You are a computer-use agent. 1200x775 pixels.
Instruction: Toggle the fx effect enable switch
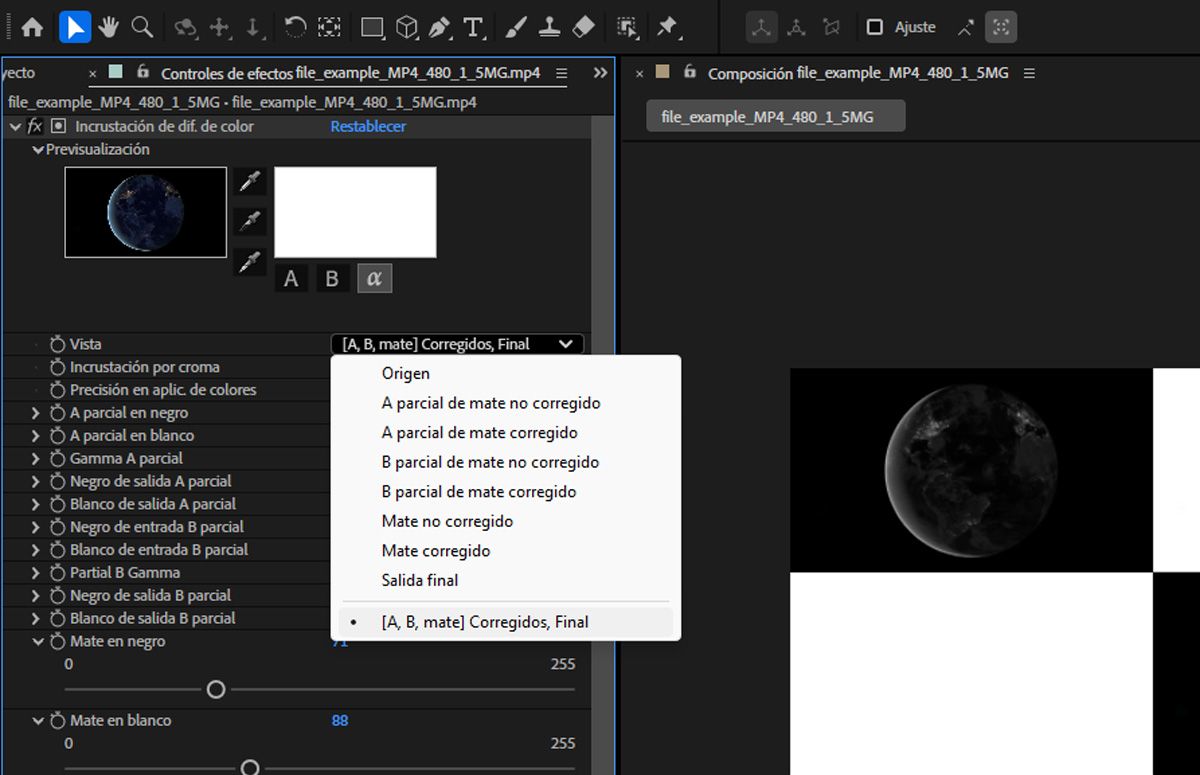tap(35, 127)
